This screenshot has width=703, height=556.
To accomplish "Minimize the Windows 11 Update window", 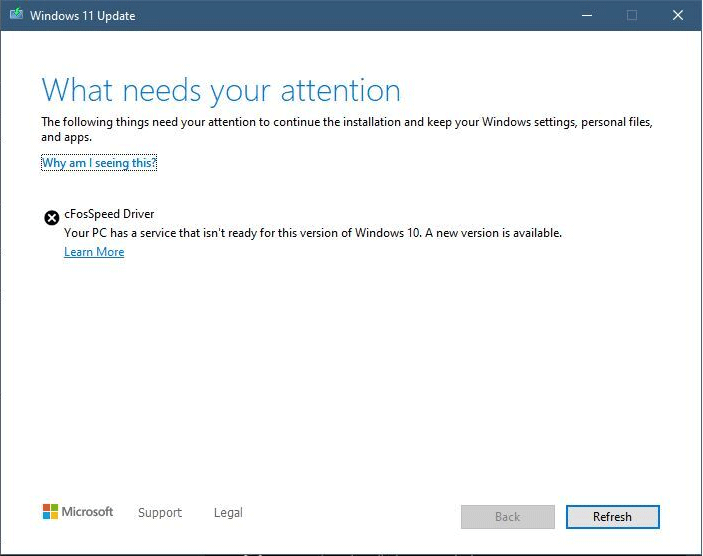I will click(587, 15).
